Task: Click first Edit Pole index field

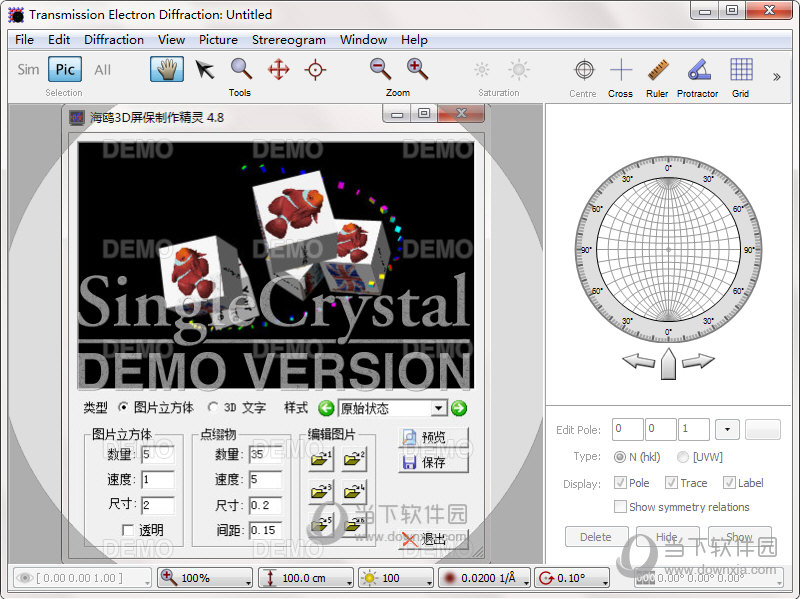Action: point(627,429)
